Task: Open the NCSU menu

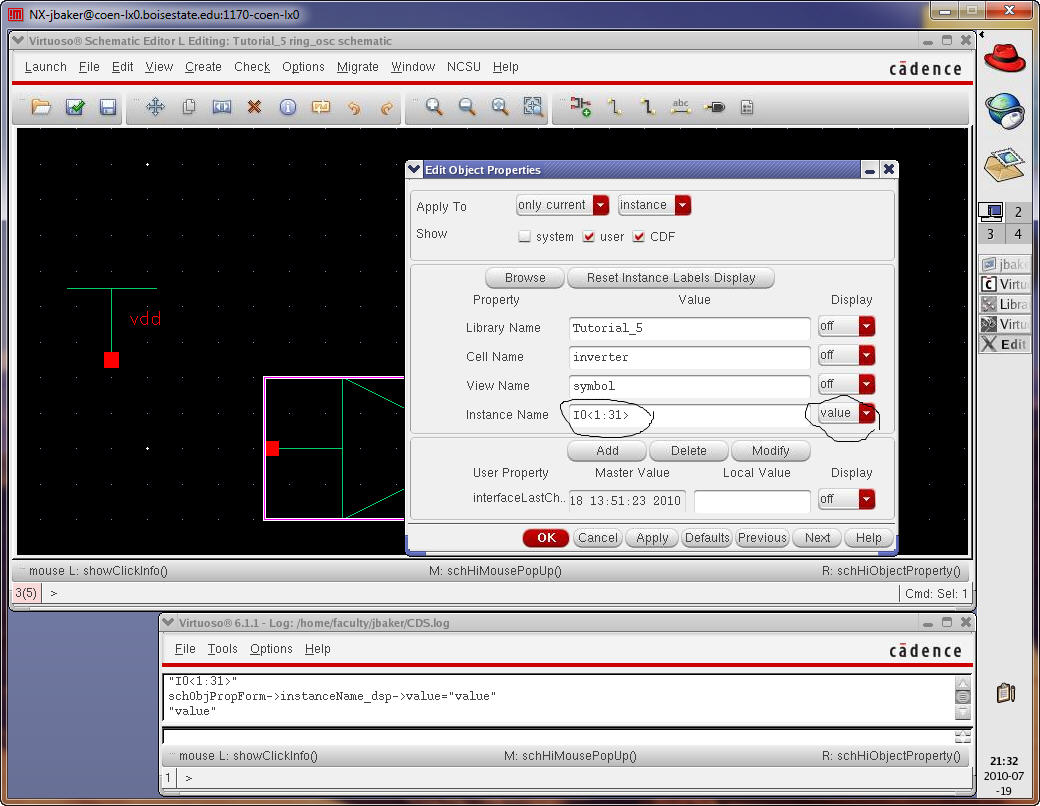Action: click(463, 67)
